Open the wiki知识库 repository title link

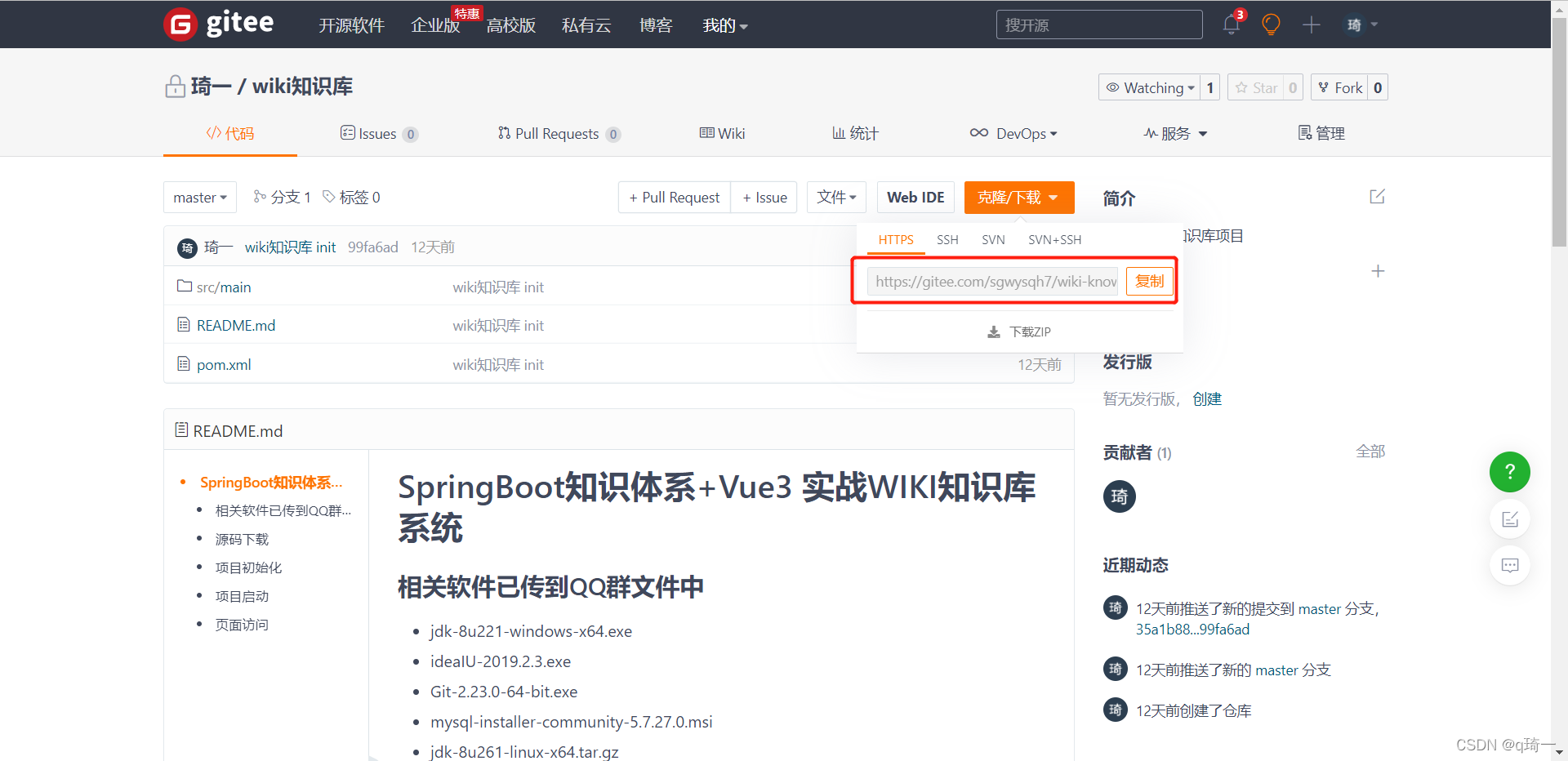coord(302,86)
